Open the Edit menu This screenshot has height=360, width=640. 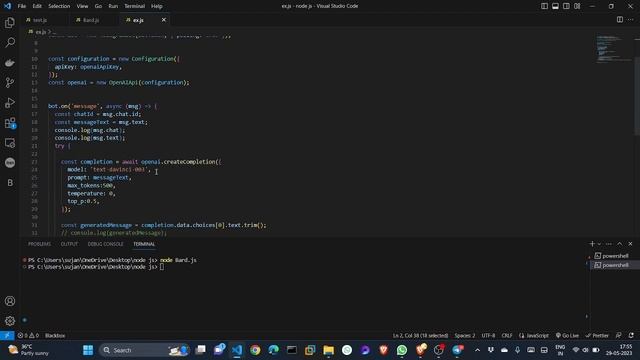(x=37, y=6)
